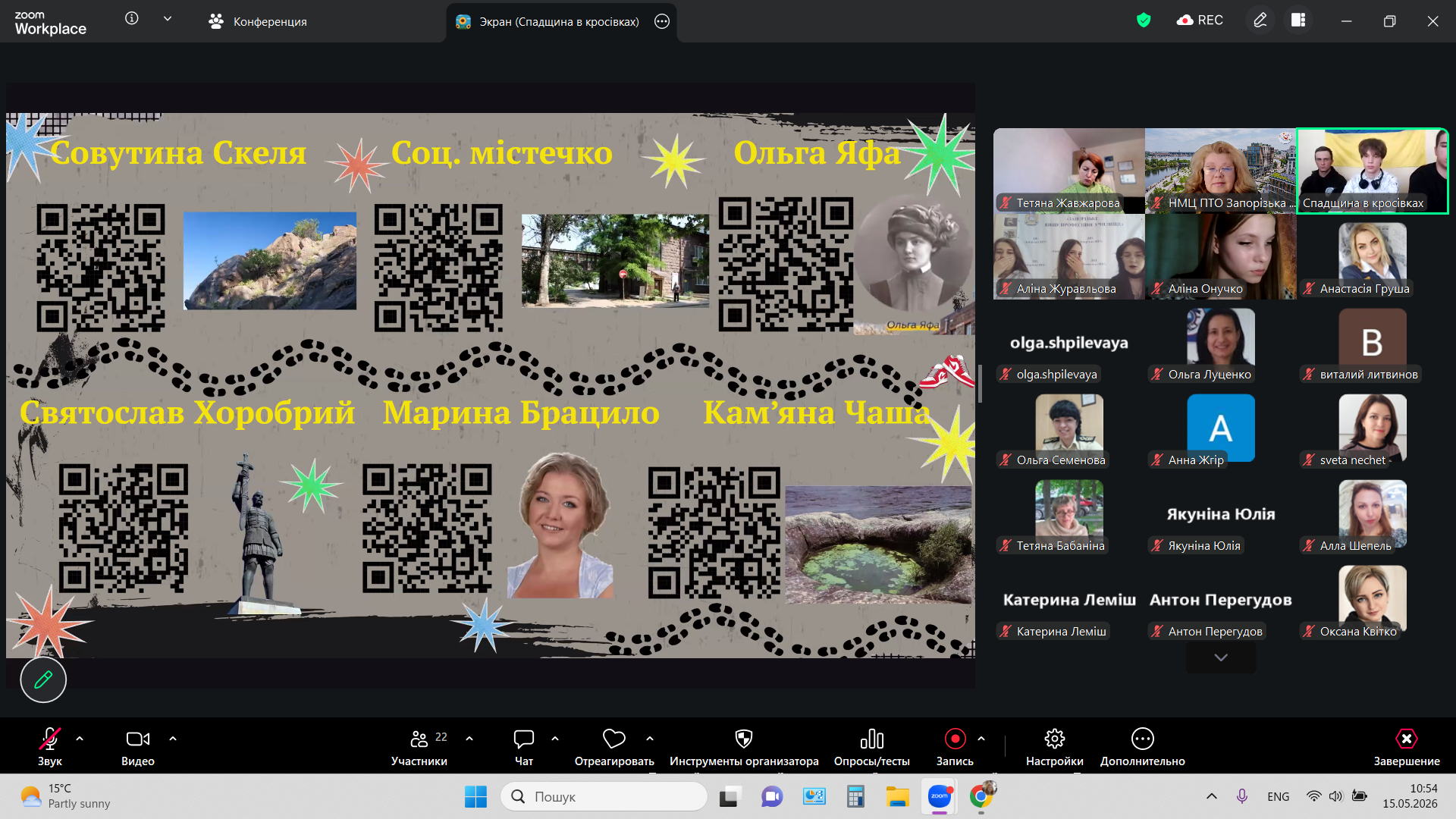Open the Участники participants panel
The height and width of the screenshot is (819, 1456).
[419, 746]
